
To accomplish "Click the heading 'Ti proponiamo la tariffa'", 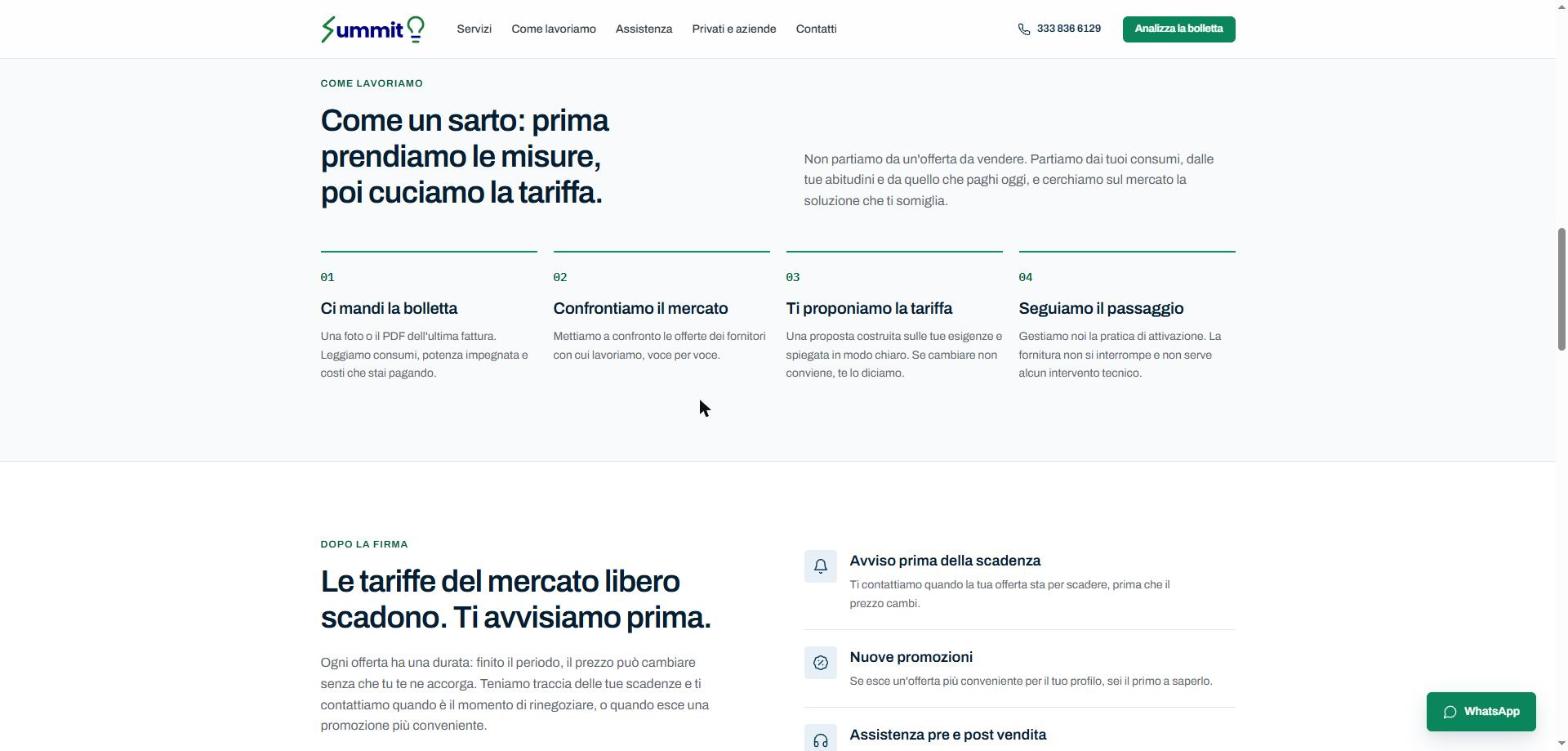I will (x=869, y=308).
